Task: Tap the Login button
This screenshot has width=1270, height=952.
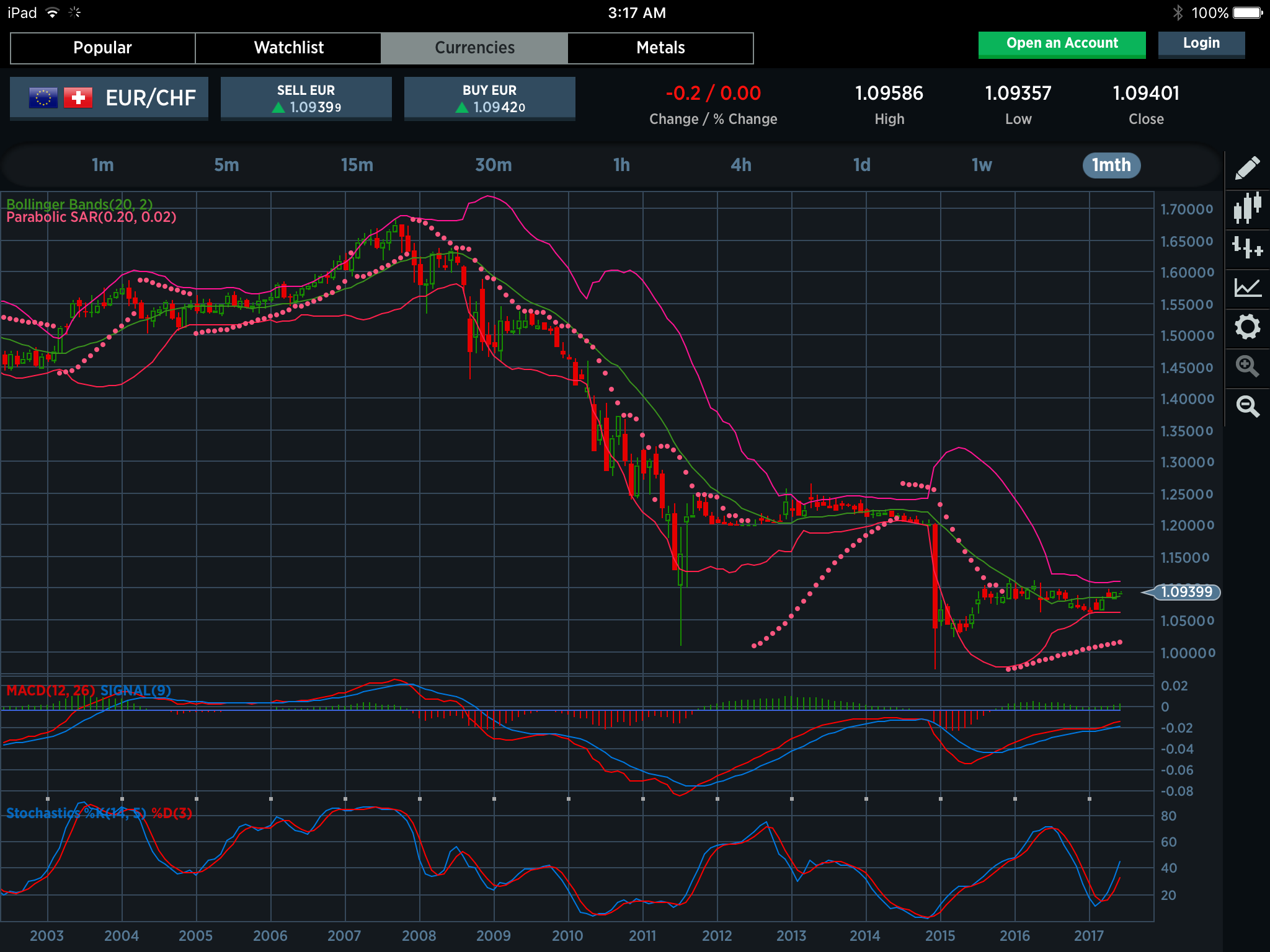Action: (x=1201, y=44)
